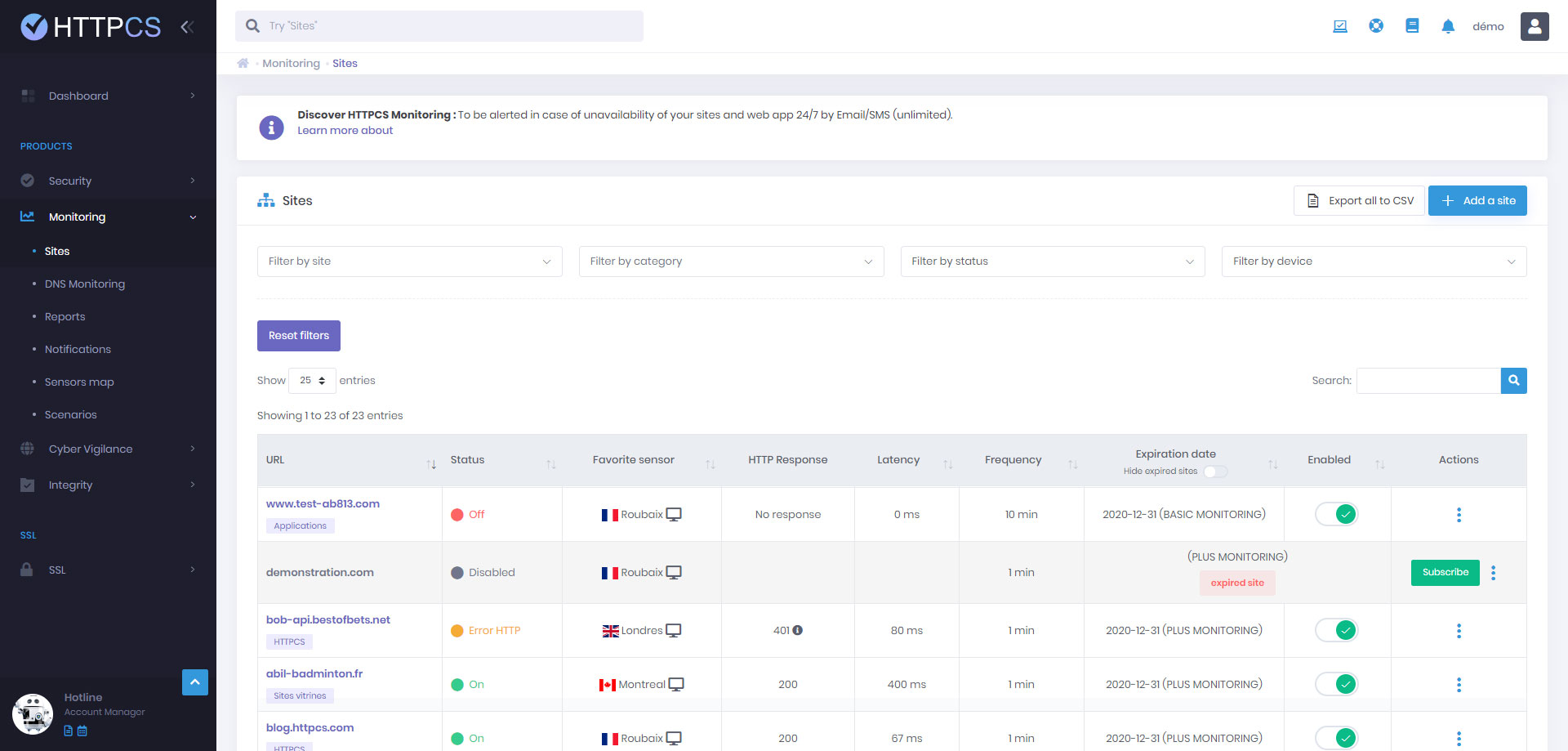Screen dimensions: 1568x751
Task: Follow the Learn more about link
Action: point(345,131)
